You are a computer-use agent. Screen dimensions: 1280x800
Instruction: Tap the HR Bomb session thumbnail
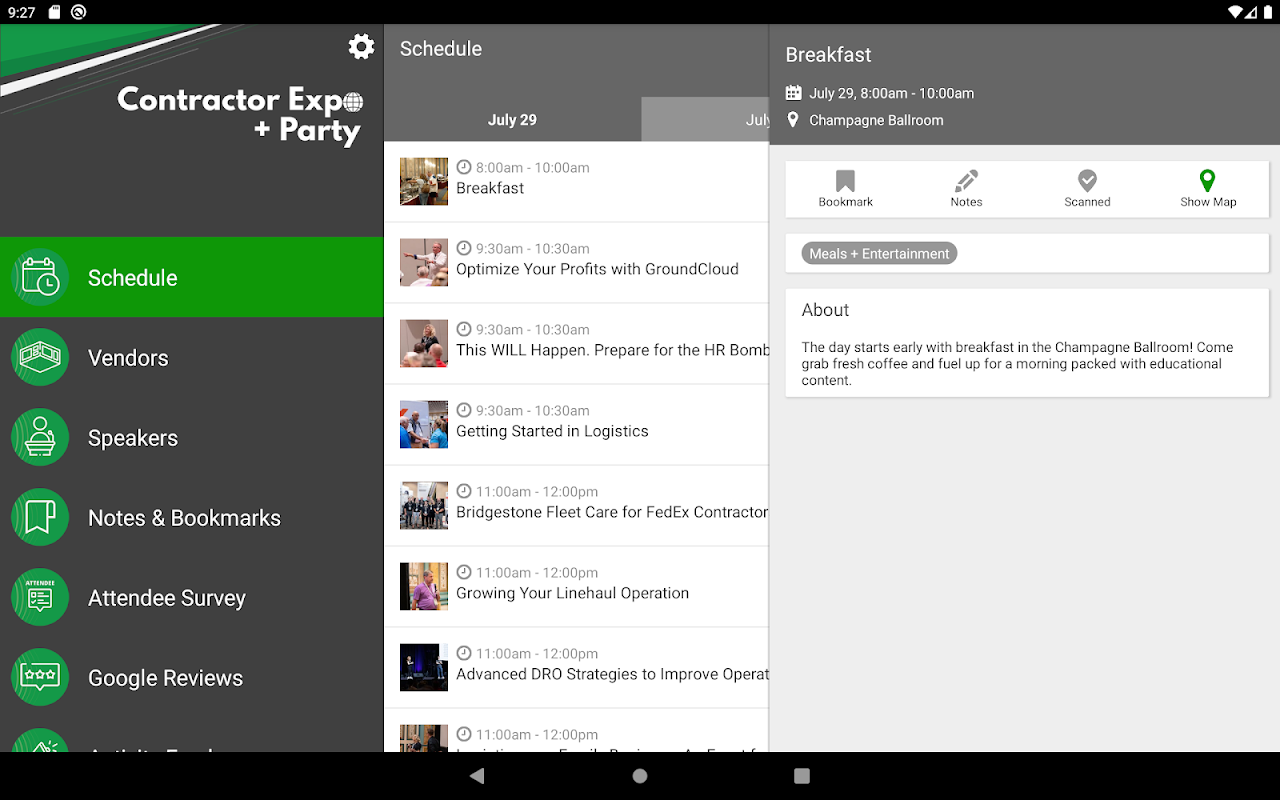(x=424, y=343)
